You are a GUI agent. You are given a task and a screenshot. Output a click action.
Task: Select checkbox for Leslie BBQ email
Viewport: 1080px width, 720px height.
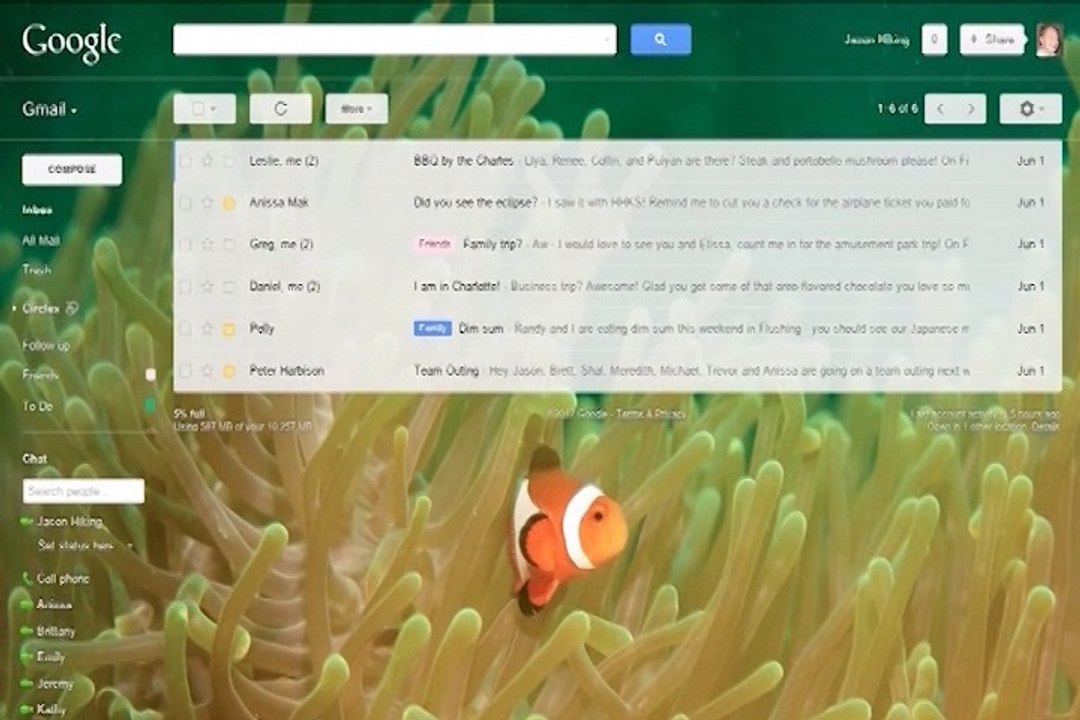point(185,161)
